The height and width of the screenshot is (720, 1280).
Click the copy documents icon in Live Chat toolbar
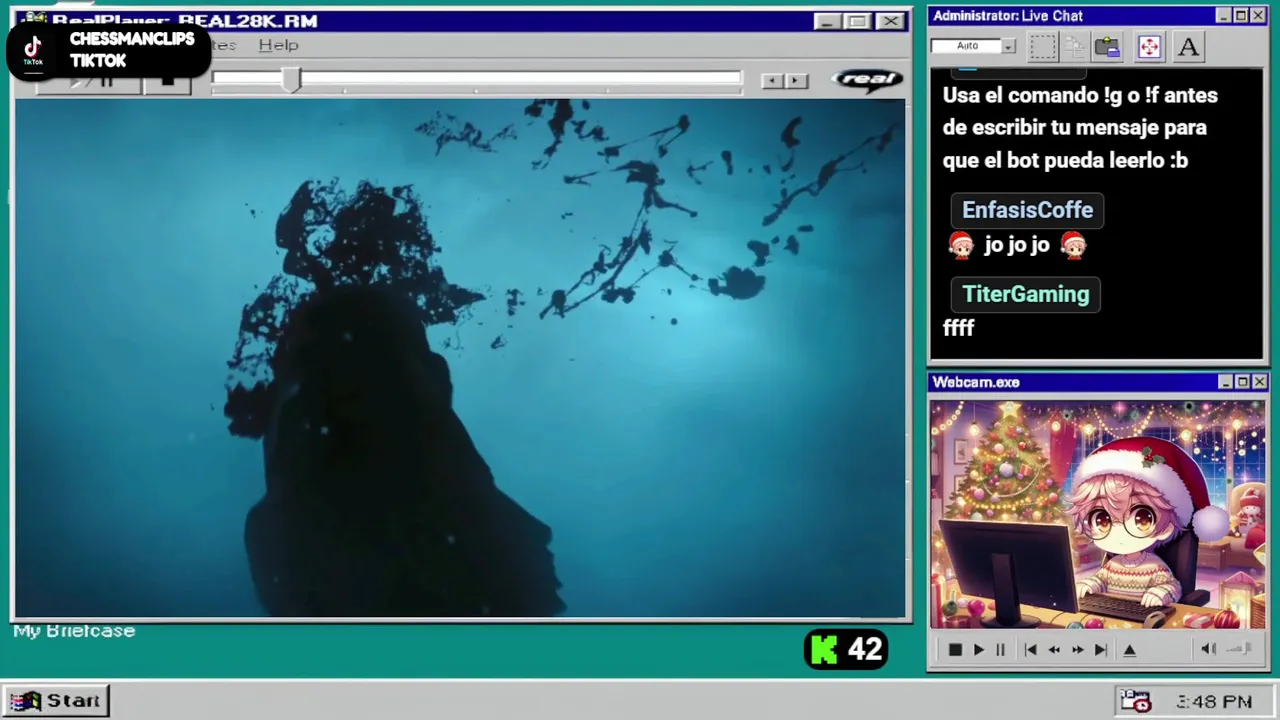(x=1075, y=47)
